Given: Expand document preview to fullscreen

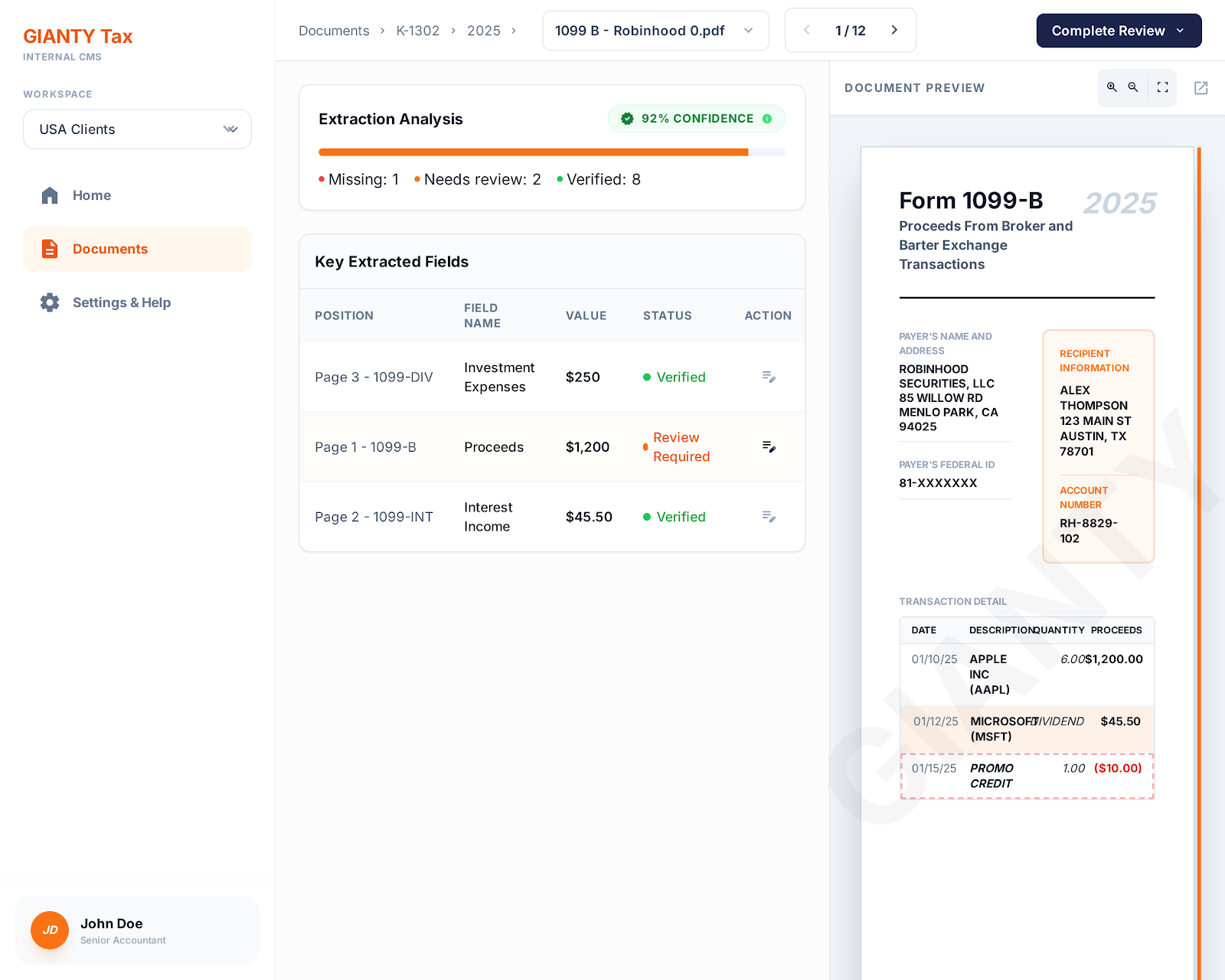Looking at the screenshot, I should point(1161,87).
